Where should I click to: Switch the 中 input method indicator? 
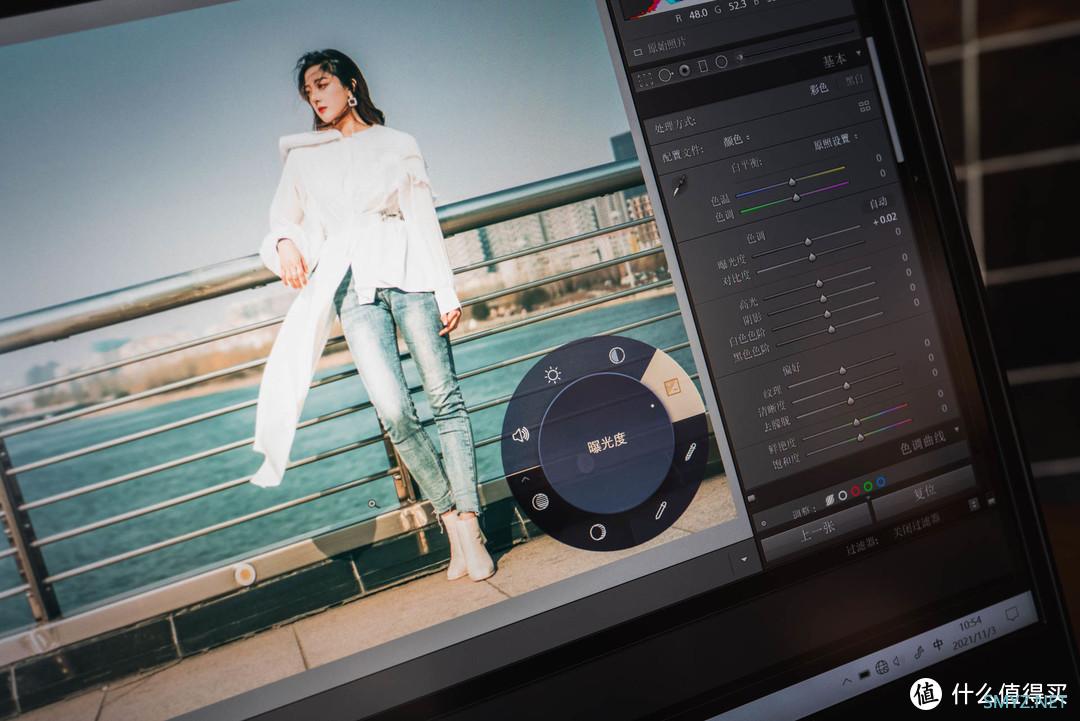click(937, 645)
